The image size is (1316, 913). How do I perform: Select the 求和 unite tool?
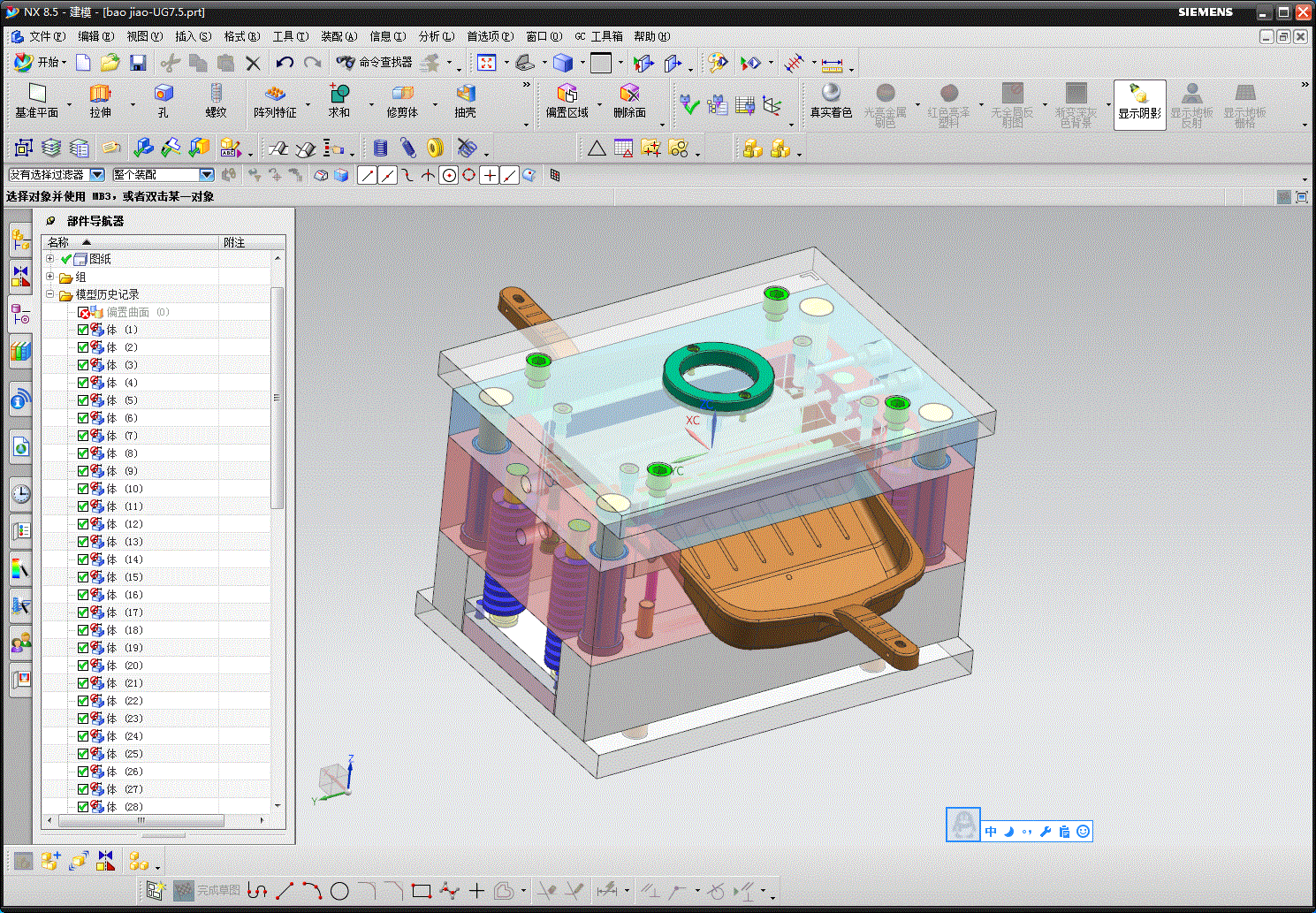[x=339, y=102]
